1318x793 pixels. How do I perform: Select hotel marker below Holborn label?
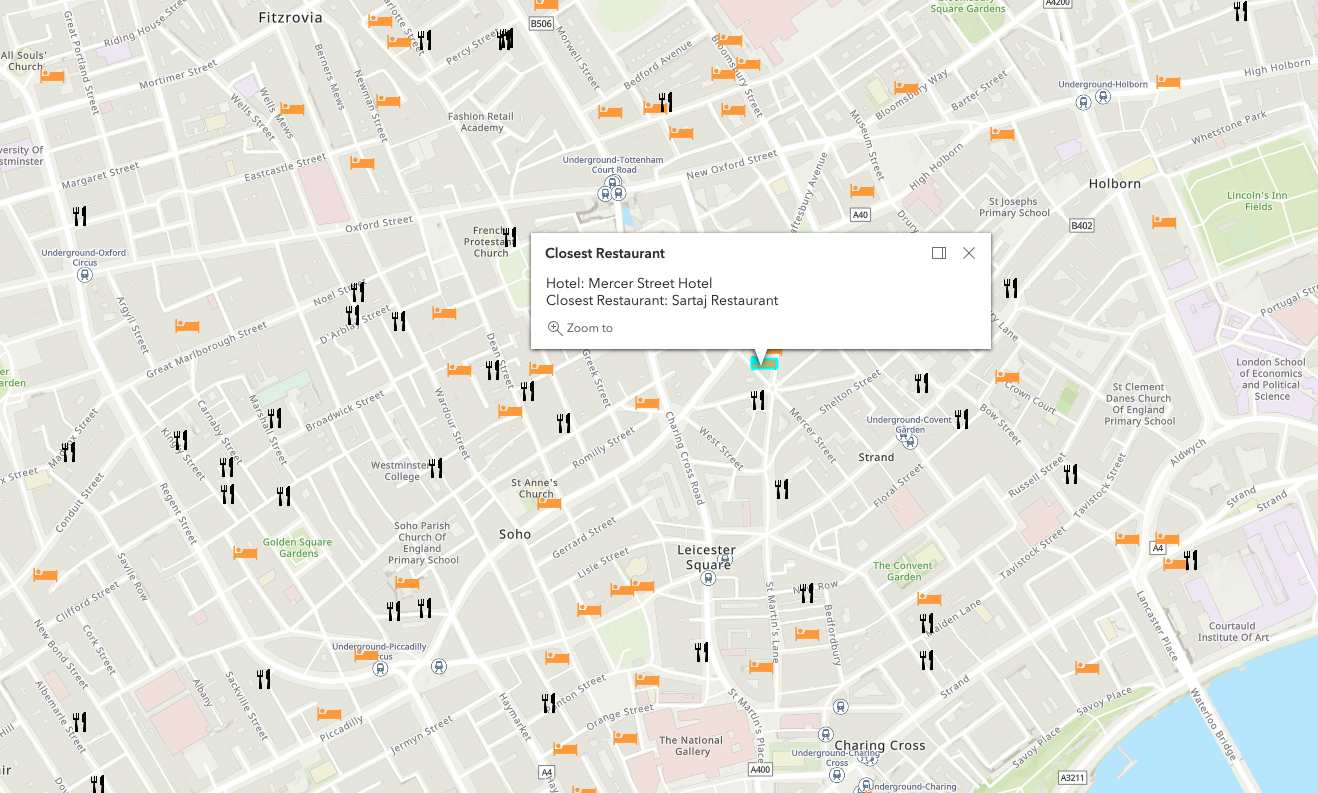1164,221
